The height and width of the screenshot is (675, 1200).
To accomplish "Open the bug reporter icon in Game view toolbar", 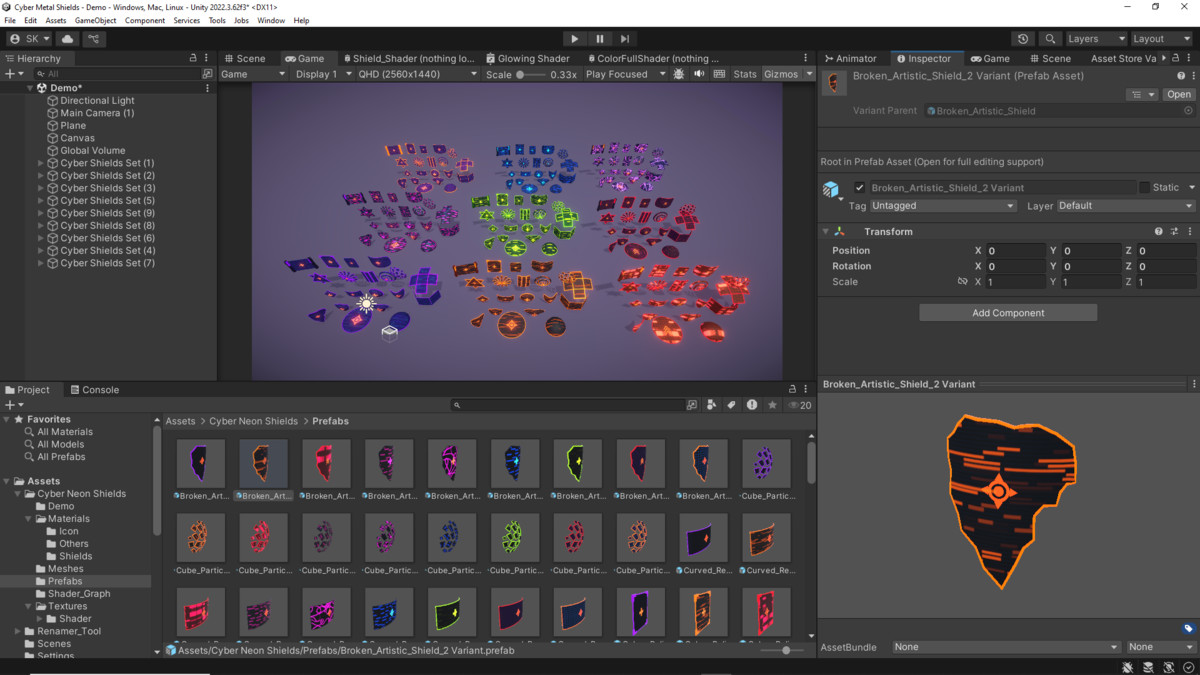I will 677,73.
